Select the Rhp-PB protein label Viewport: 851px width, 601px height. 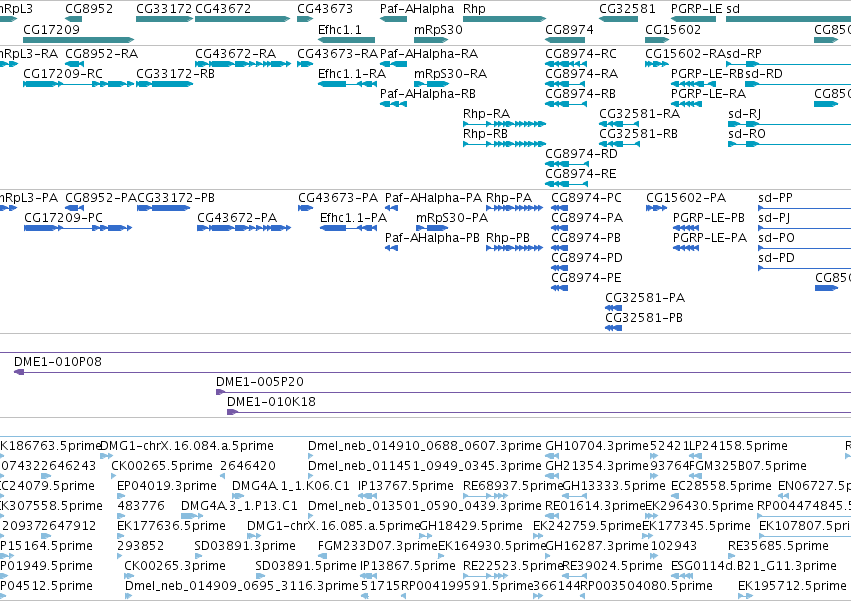point(508,238)
